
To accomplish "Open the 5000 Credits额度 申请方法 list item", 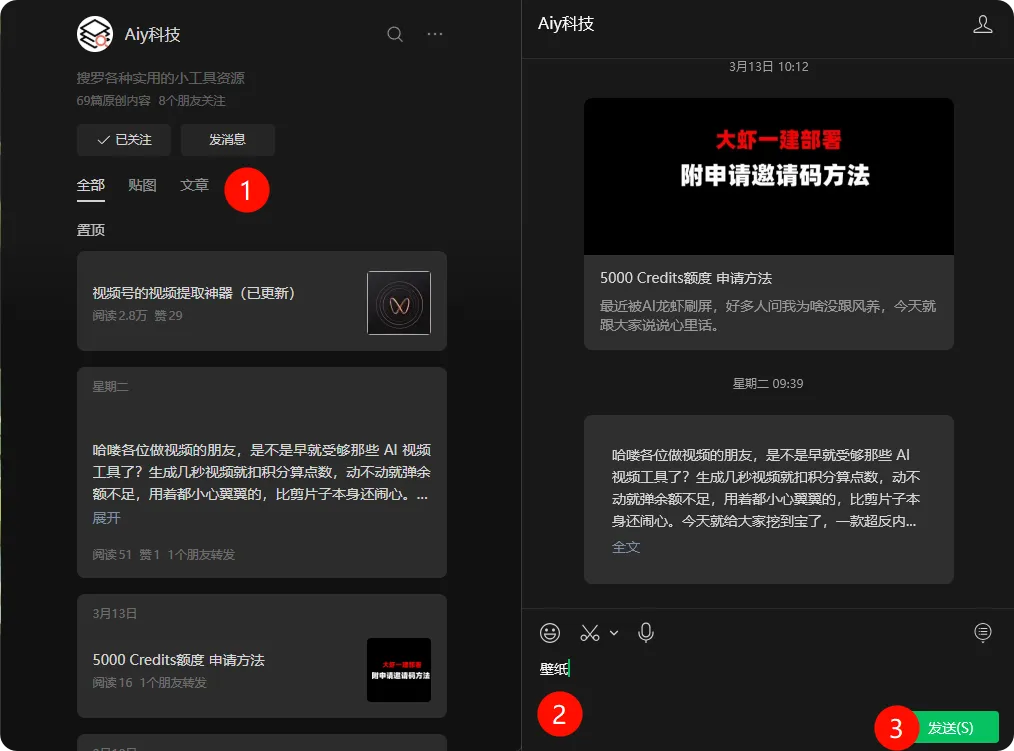I will (262, 656).
